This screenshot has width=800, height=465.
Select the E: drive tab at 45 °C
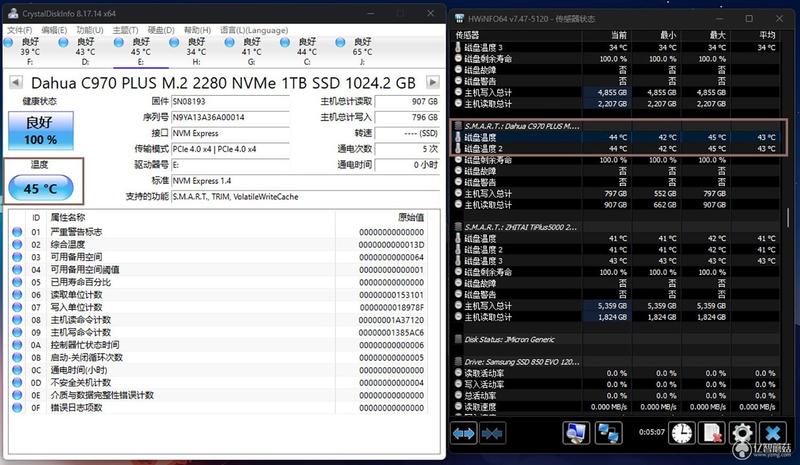[x=140, y=51]
